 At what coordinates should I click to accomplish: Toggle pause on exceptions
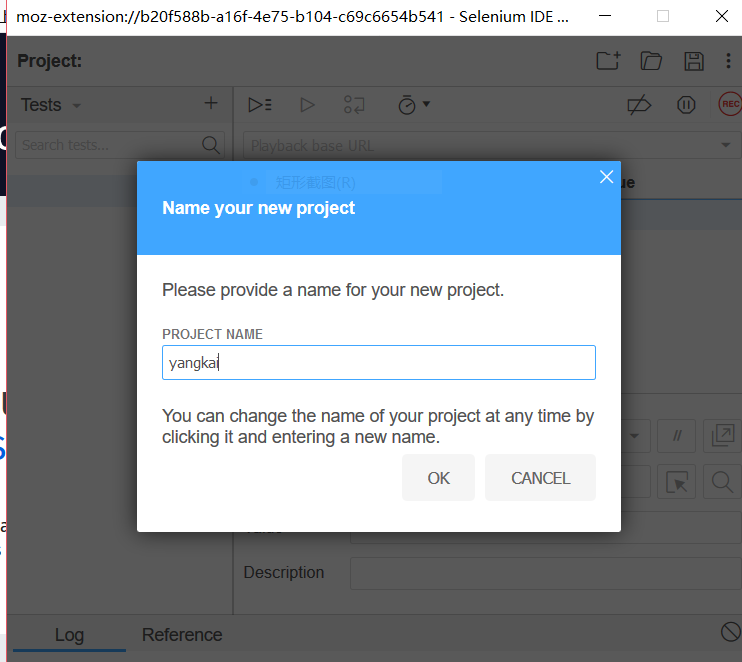686,105
